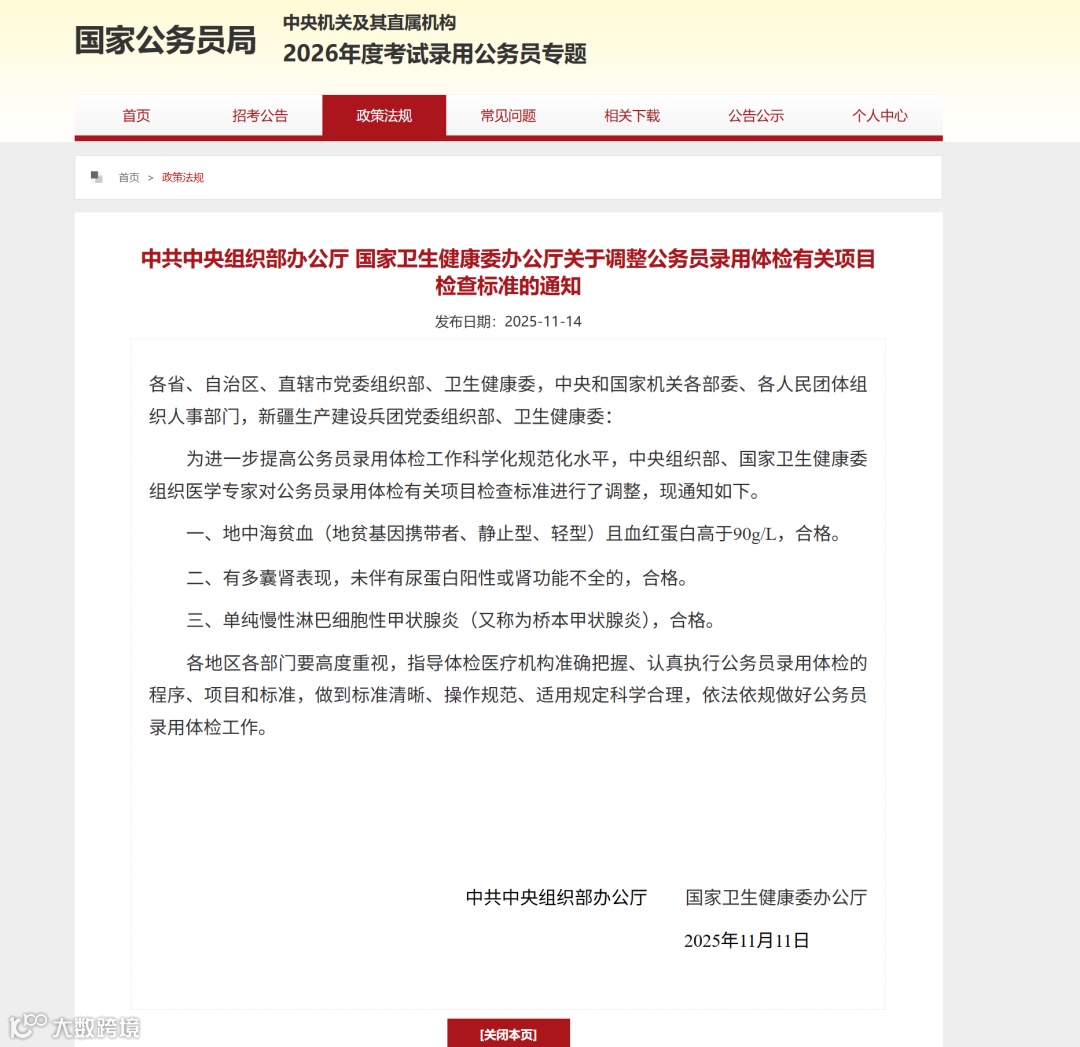Click the 发布日期 2025-11-14 text

coord(508,321)
